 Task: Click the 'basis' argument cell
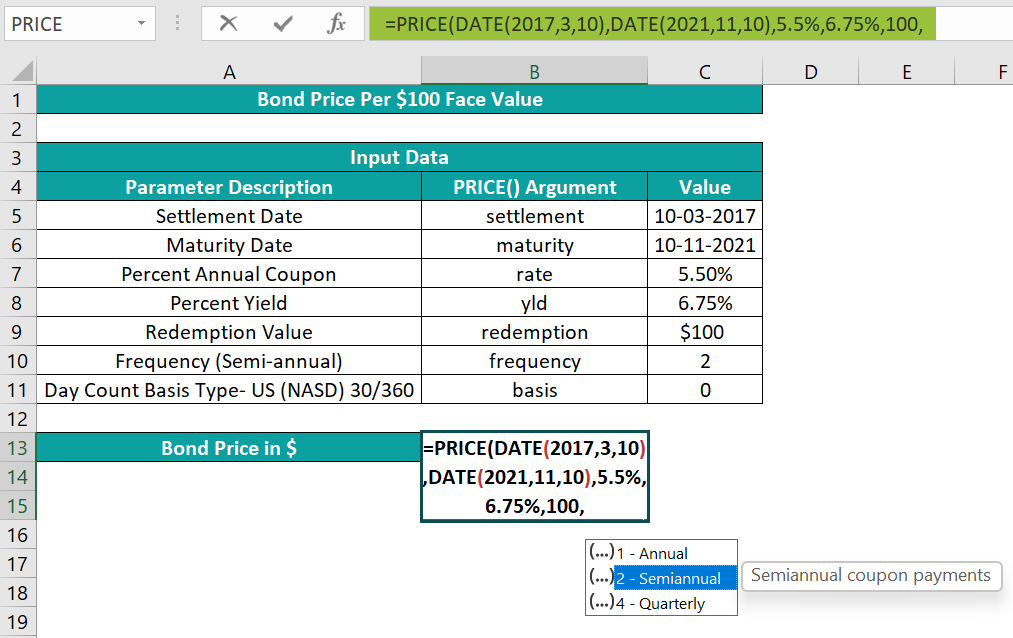(x=534, y=390)
